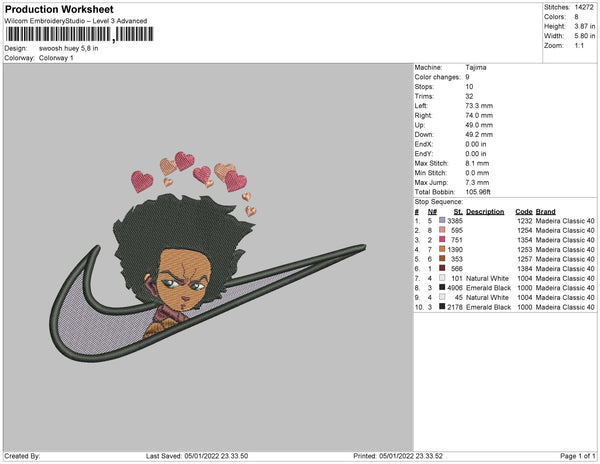
Task: Click the pink swatch in stop row 3
Action: (x=442, y=239)
